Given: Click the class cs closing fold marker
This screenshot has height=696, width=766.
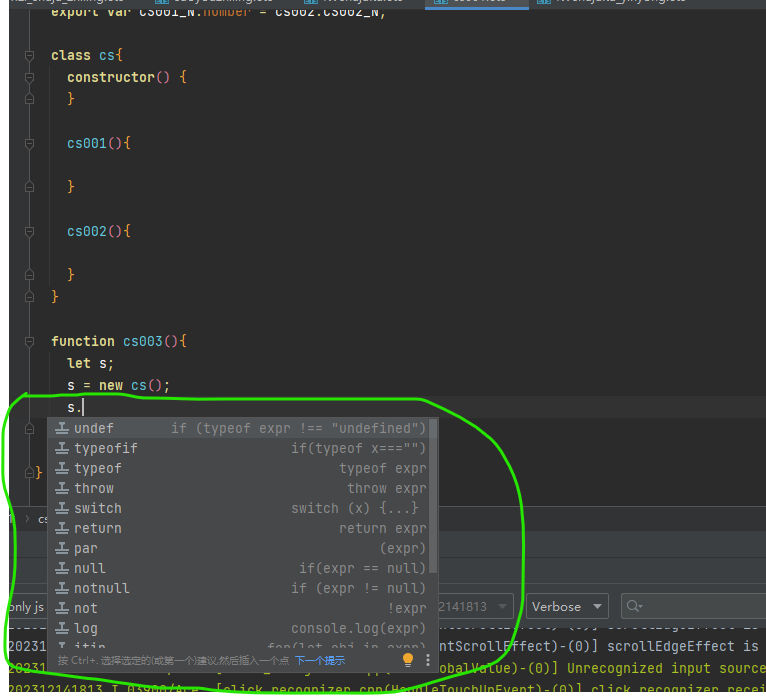Looking at the screenshot, I should click(29, 297).
